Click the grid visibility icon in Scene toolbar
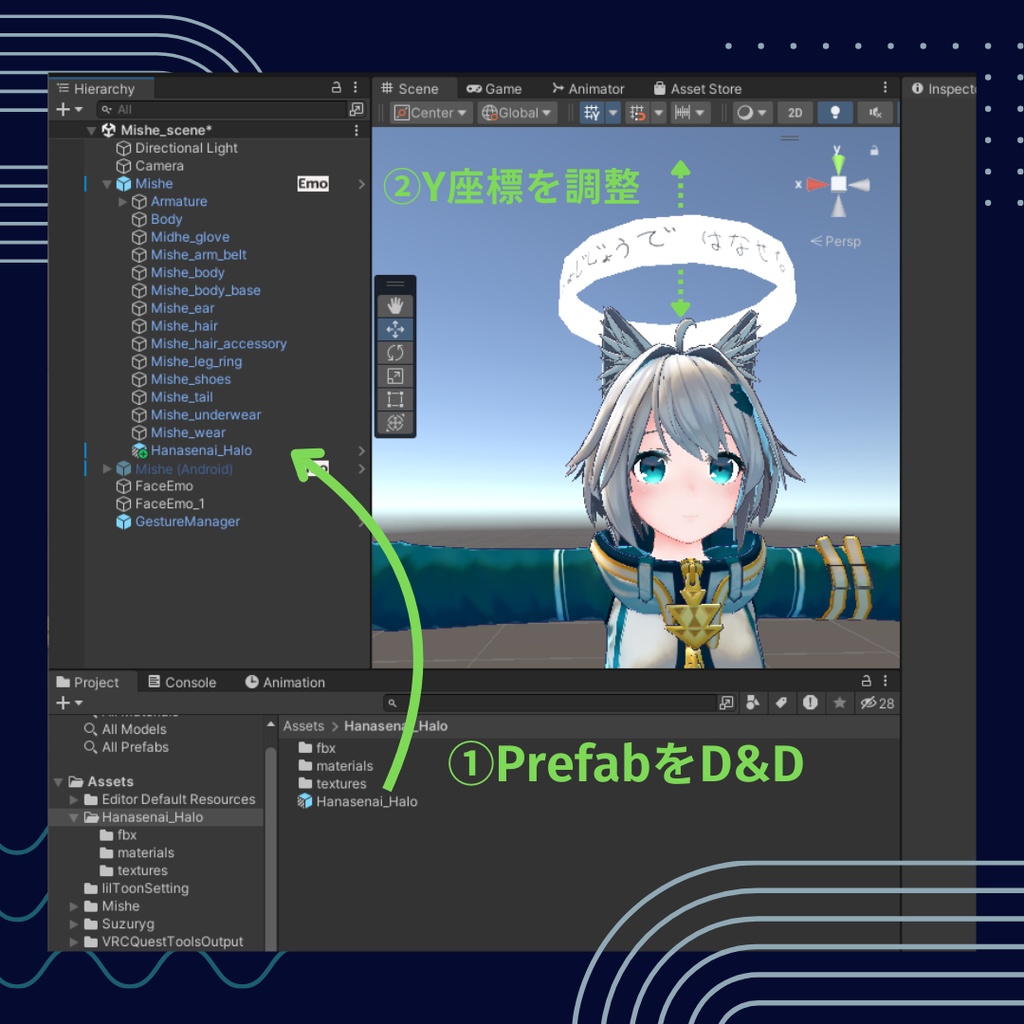Viewport: 1024px width, 1024px height. [x=592, y=112]
